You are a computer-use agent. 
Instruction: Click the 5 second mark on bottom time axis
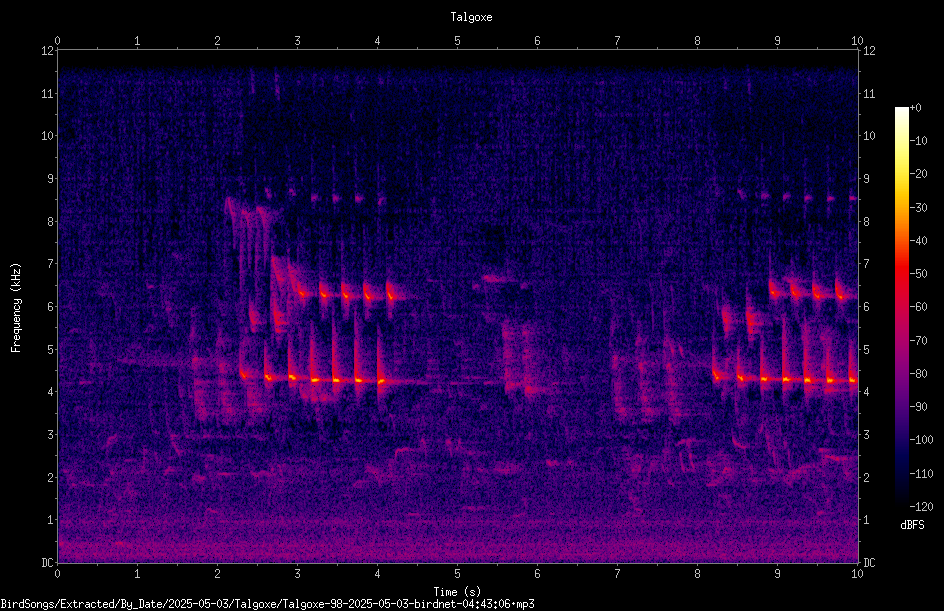[x=458, y=574]
